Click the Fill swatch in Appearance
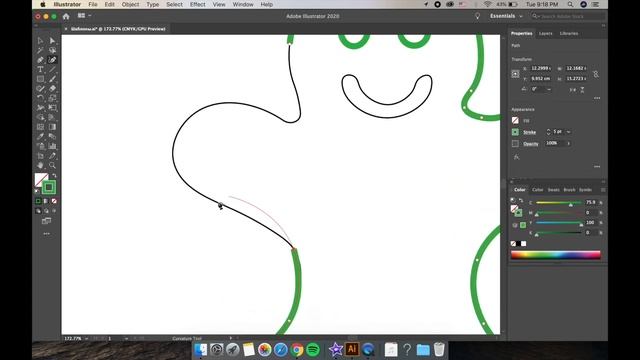The image size is (640, 360). tap(515, 120)
